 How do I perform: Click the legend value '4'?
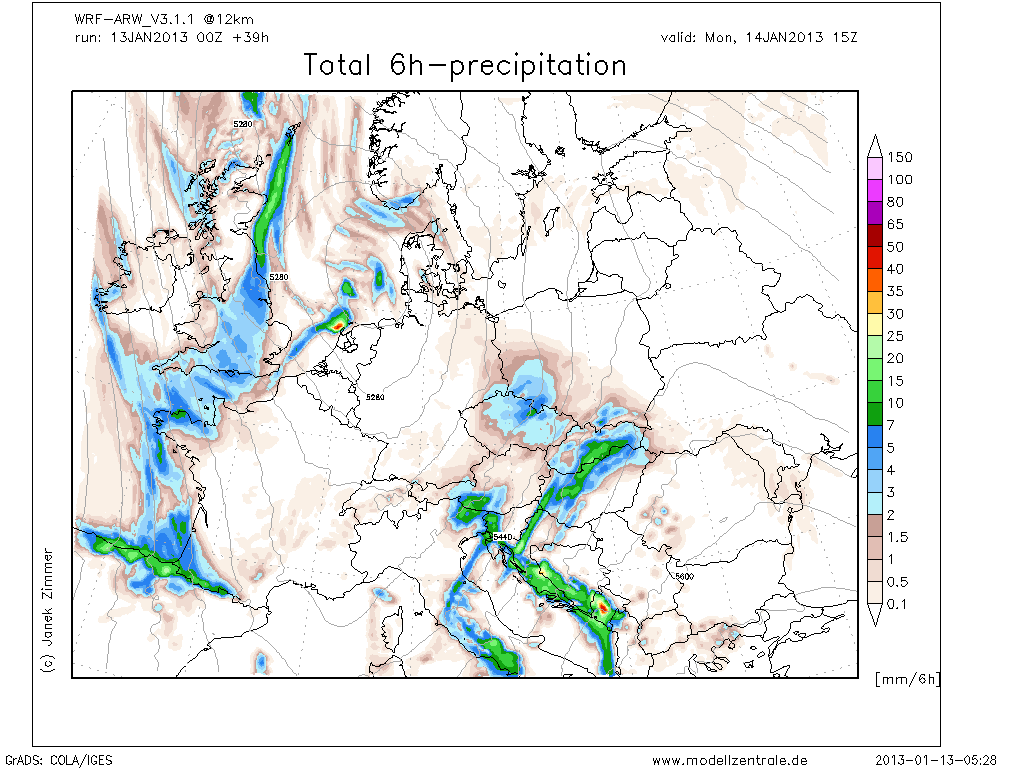point(891,470)
